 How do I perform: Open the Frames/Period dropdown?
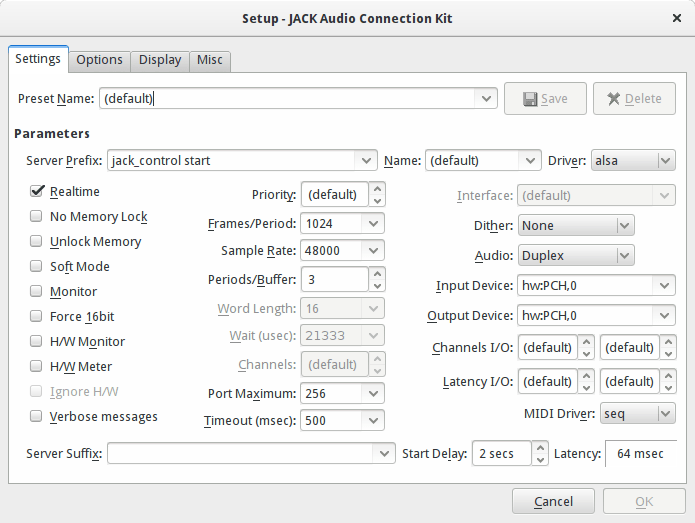[x=373, y=223]
